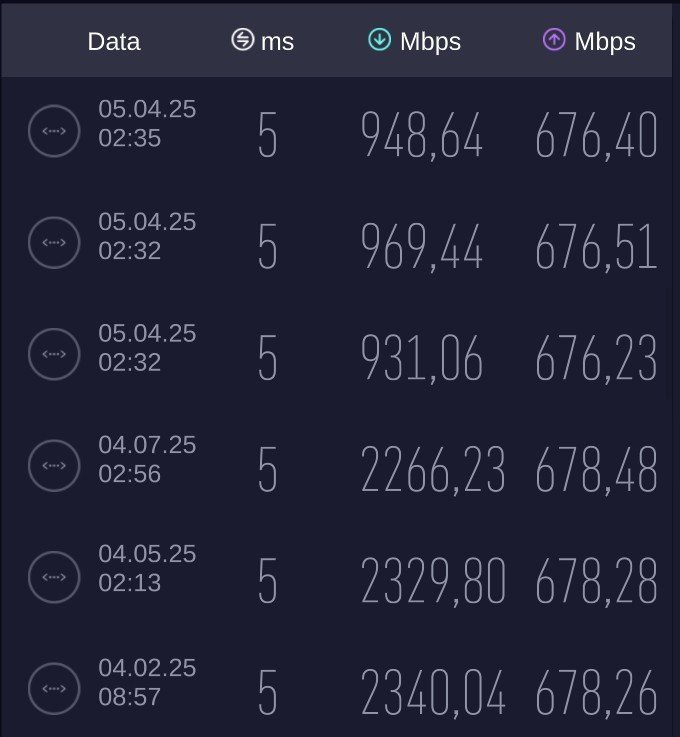Click the 2340,04 download speed value
This screenshot has height=737, width=680.
tap(432, 693)
